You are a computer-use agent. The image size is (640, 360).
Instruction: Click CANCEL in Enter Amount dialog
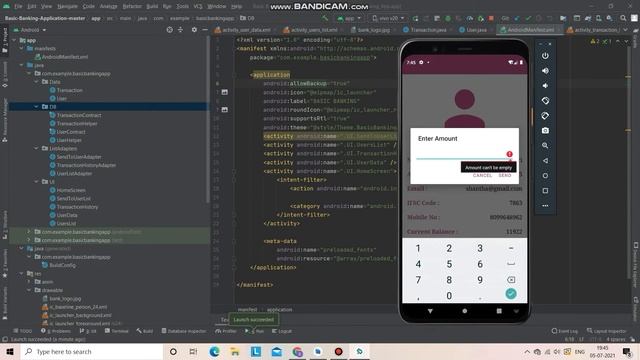click(482, 176)
